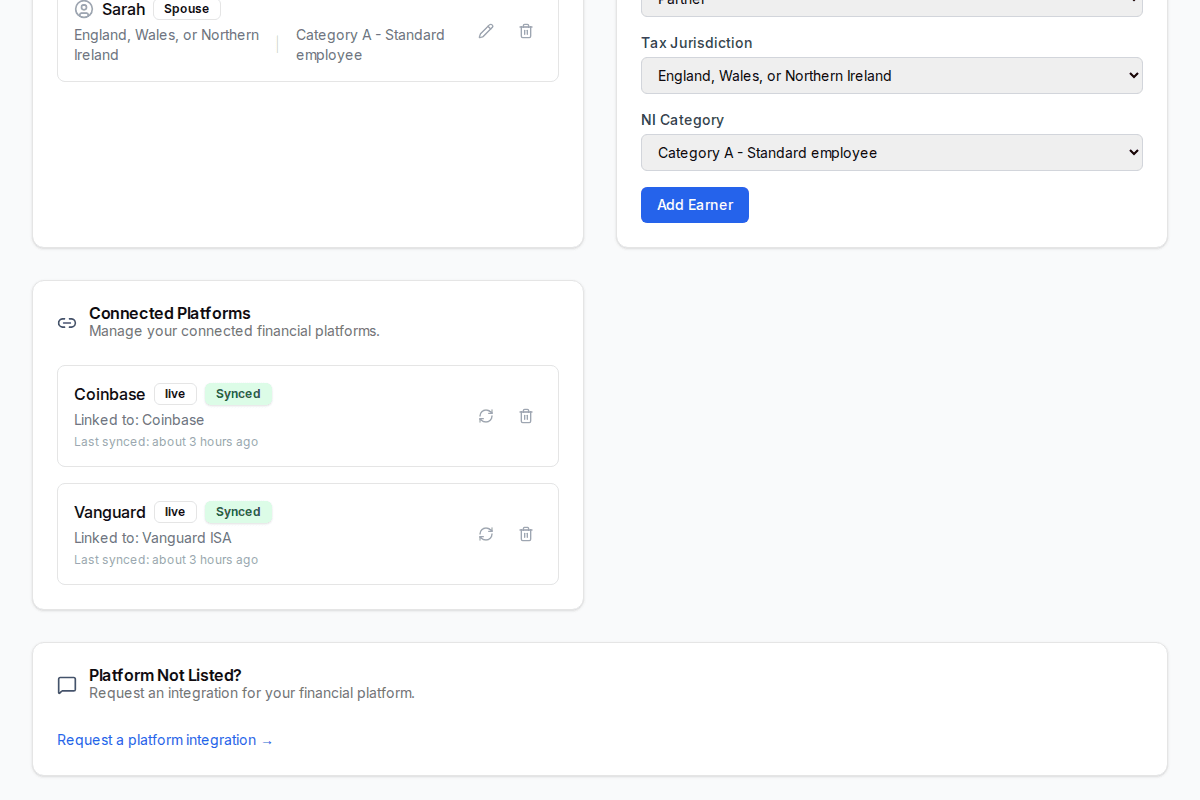Open the NI Category dropdown
Image resolution: width=1200 pixels, height=800 pixels.
click(x=891, y=152)
